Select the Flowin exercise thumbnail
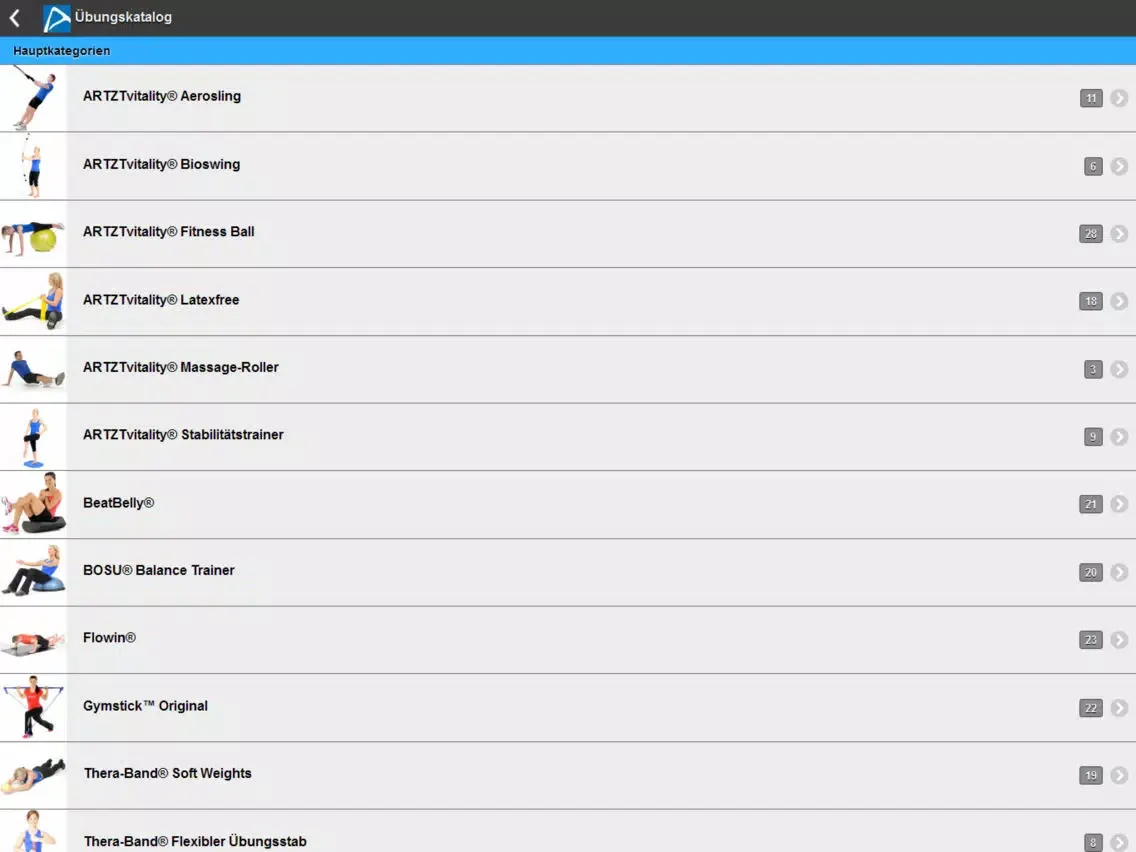 [33, 639]
